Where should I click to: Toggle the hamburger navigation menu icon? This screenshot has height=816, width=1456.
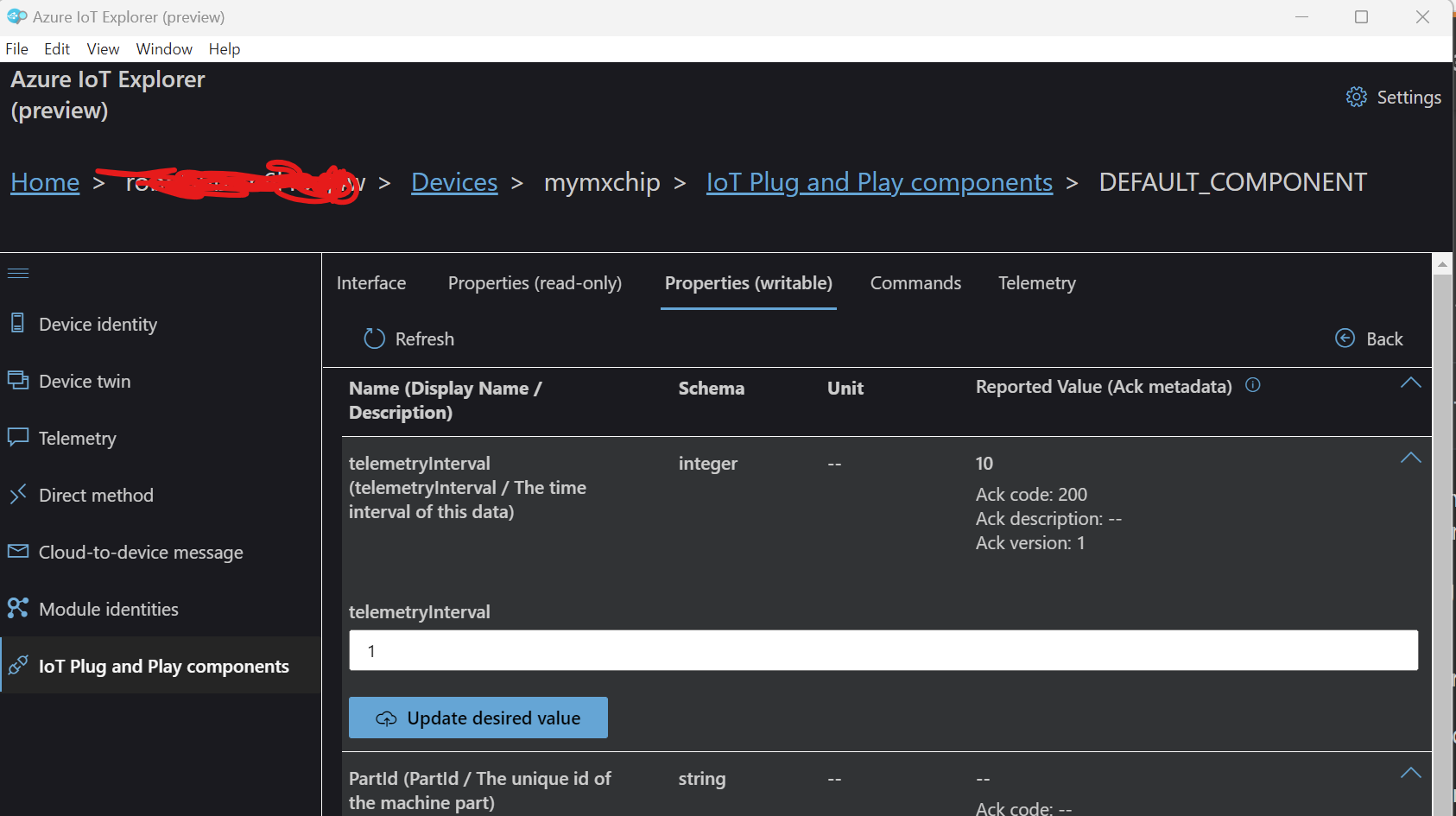pos(18,274)
